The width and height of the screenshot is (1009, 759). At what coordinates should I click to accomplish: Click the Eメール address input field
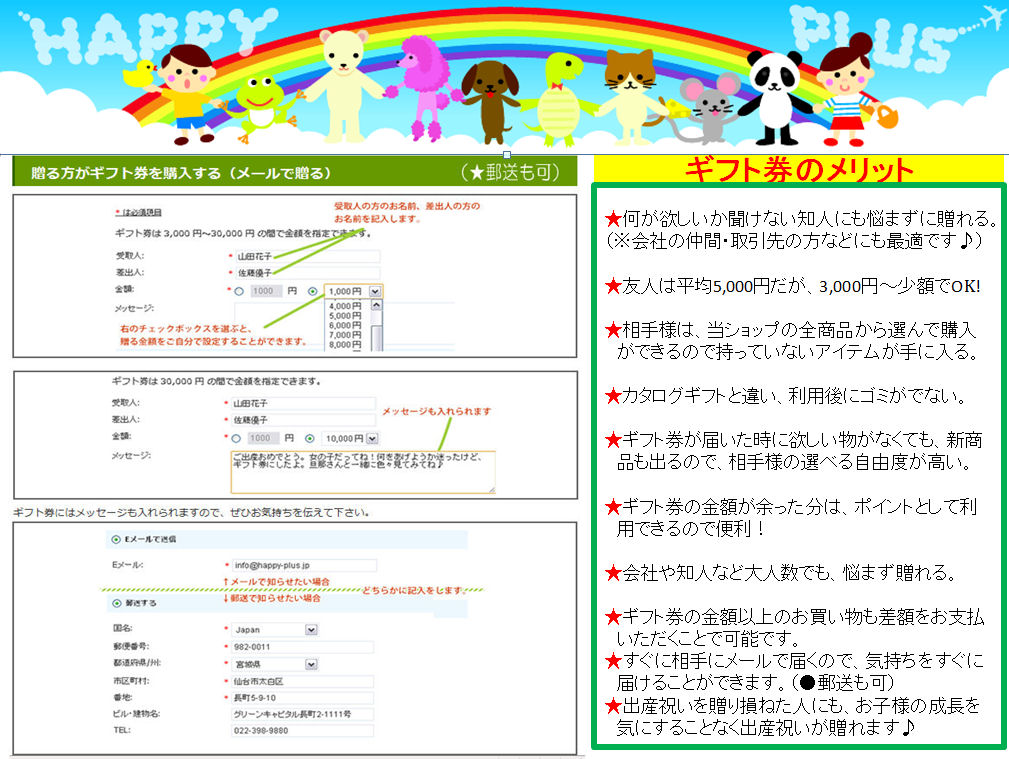pos(304,565)
